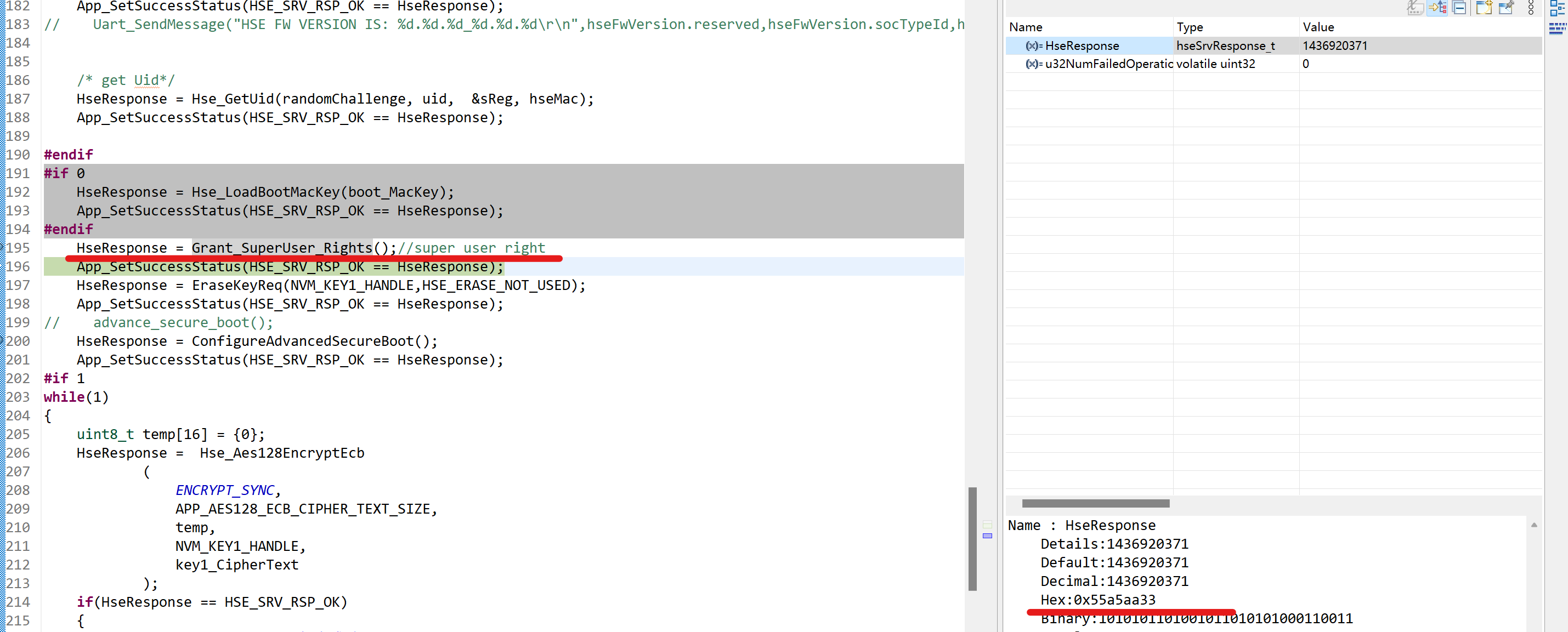The image size is (1568, 632).
Task: Select the HseResponse variable row
Action: pos(1273,45)
